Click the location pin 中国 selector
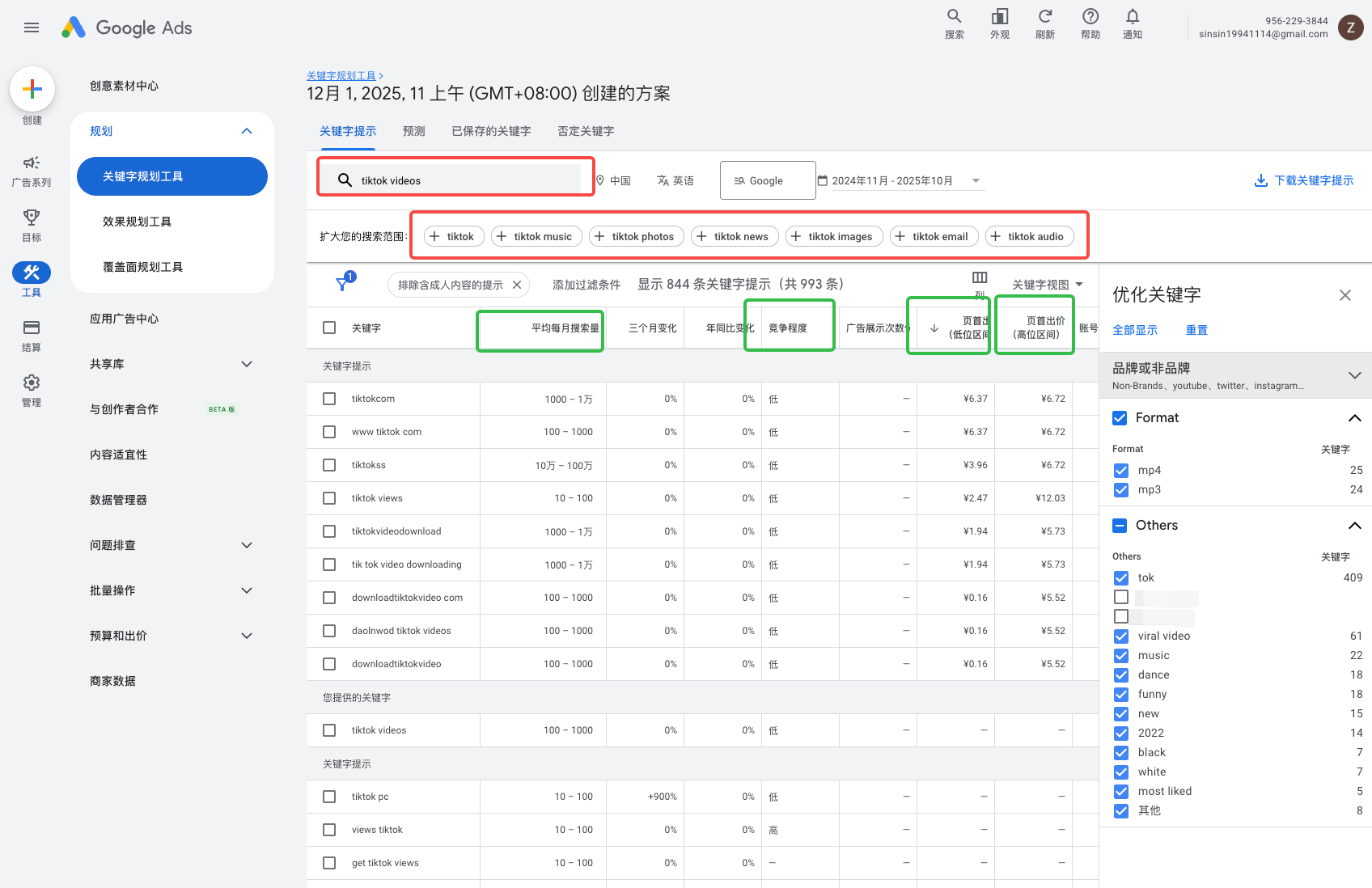 [x=613, y=180]
